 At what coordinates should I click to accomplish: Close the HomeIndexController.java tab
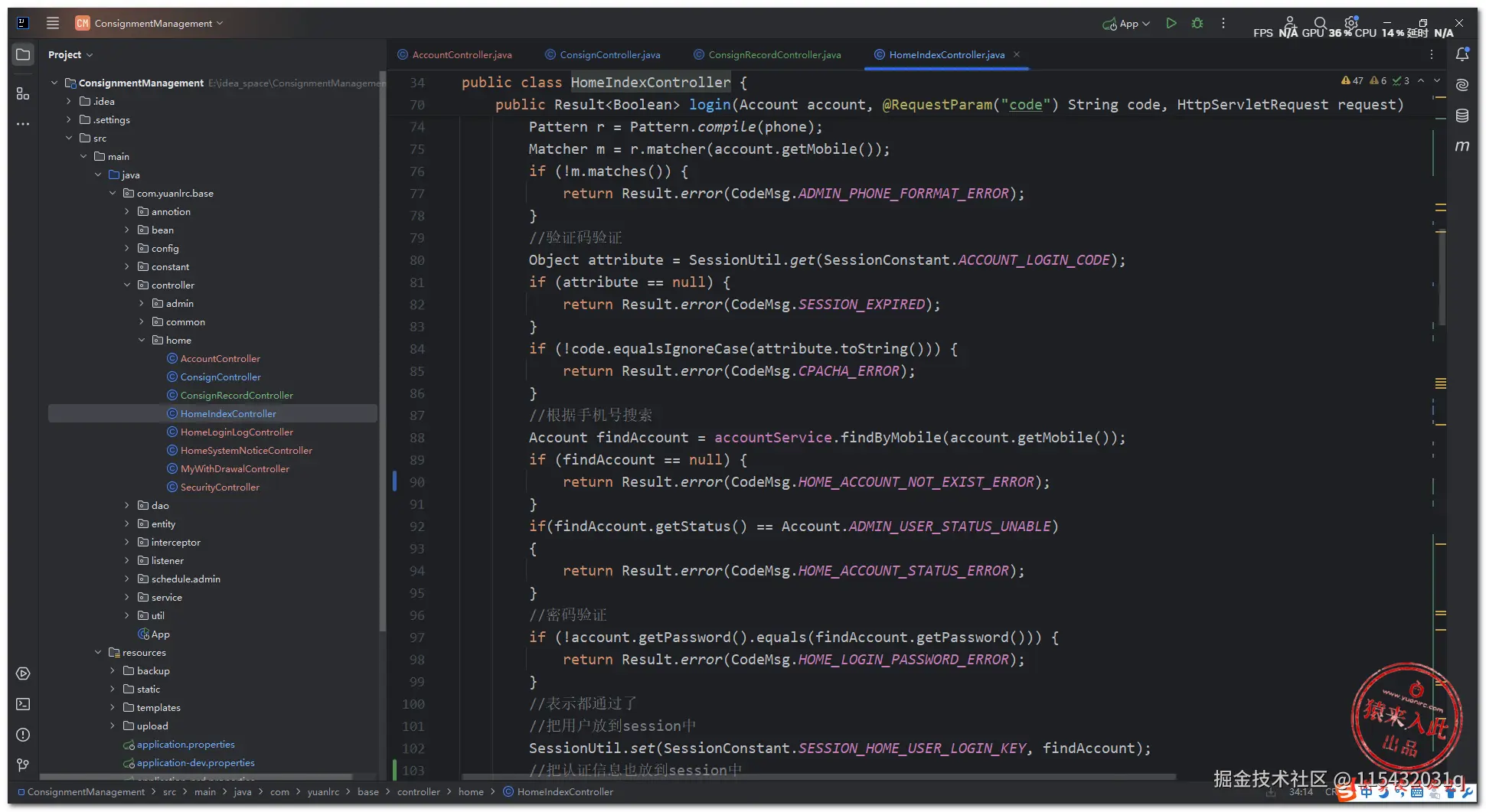[1017, 54]
